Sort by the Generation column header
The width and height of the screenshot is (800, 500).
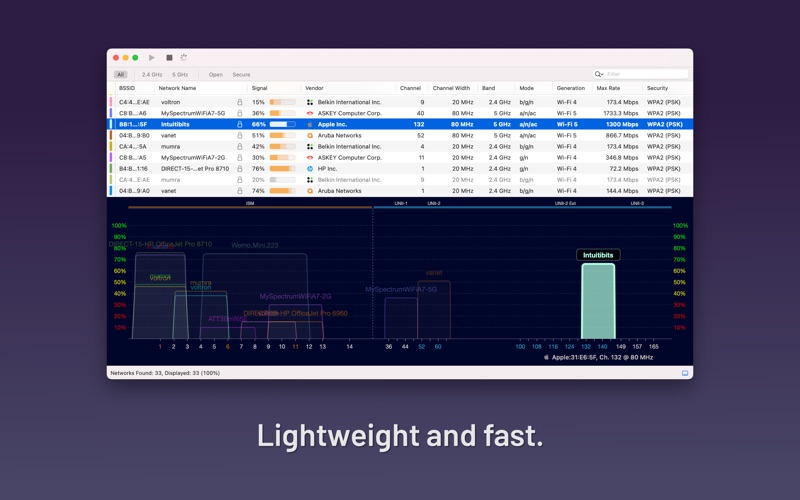click(x=571, y=88)
